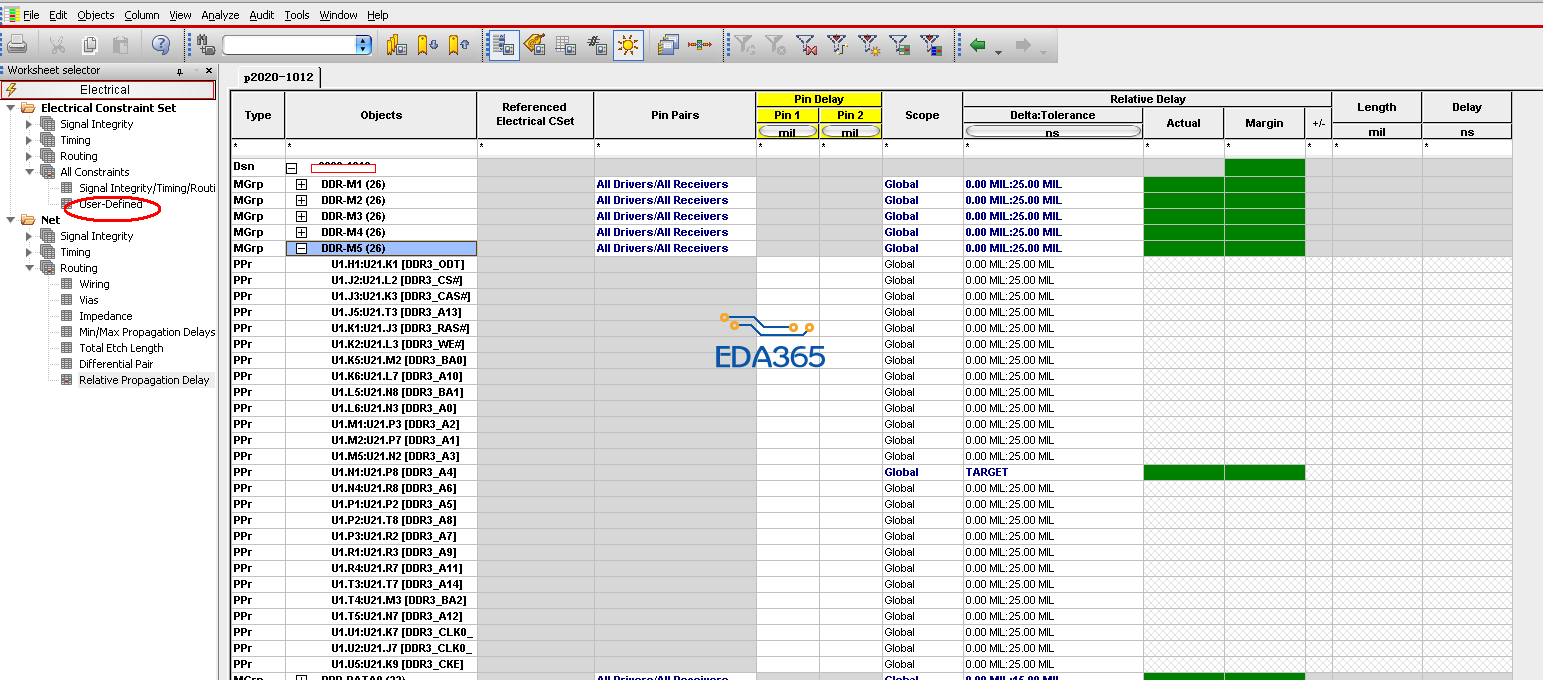Viewport: 1543px width, 680px height.
Task: Click the bookmark with down arrow icon
Action: 428,45
